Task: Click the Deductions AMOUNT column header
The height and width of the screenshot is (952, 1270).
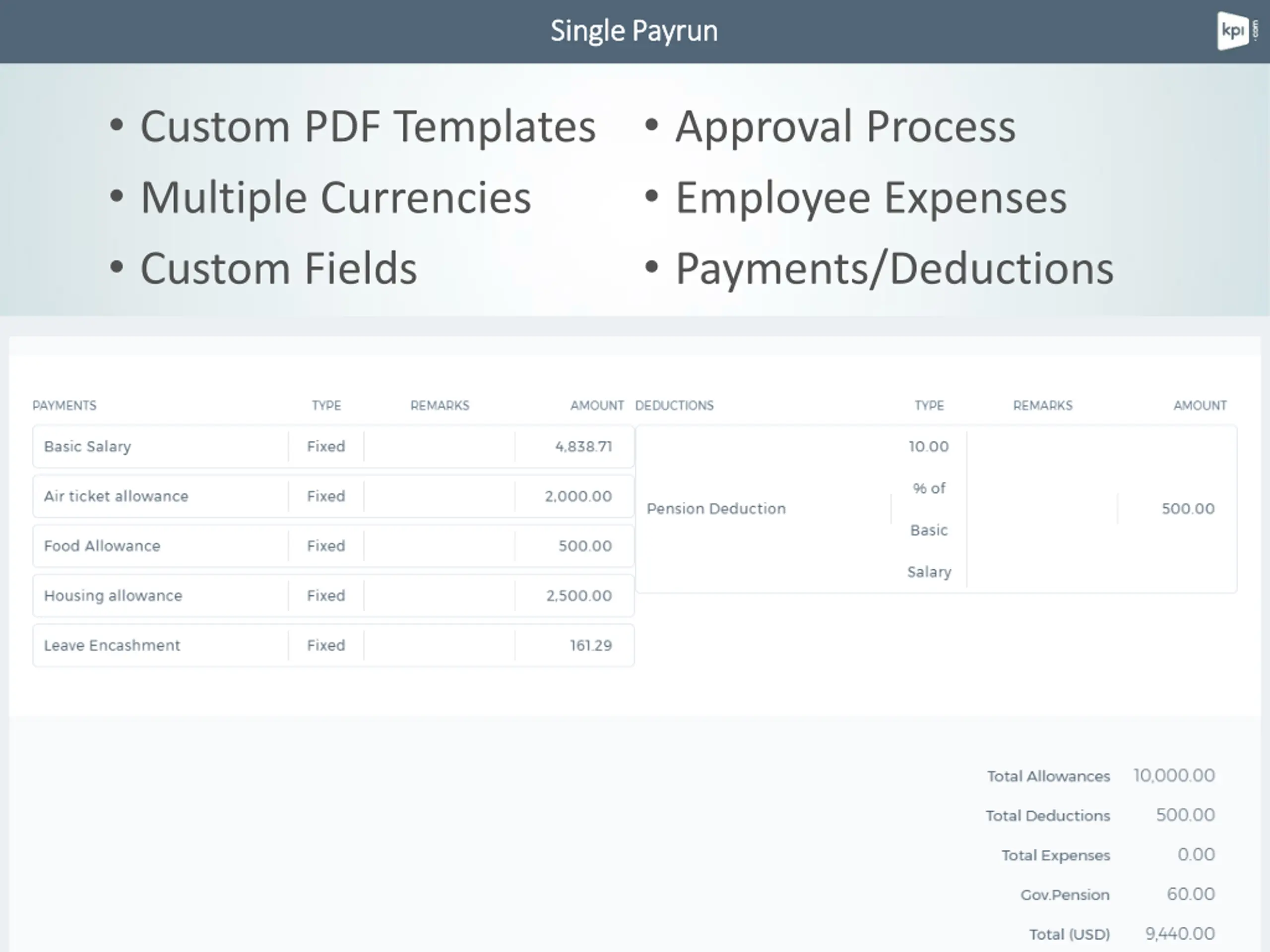Action: tap(1200, 406)
